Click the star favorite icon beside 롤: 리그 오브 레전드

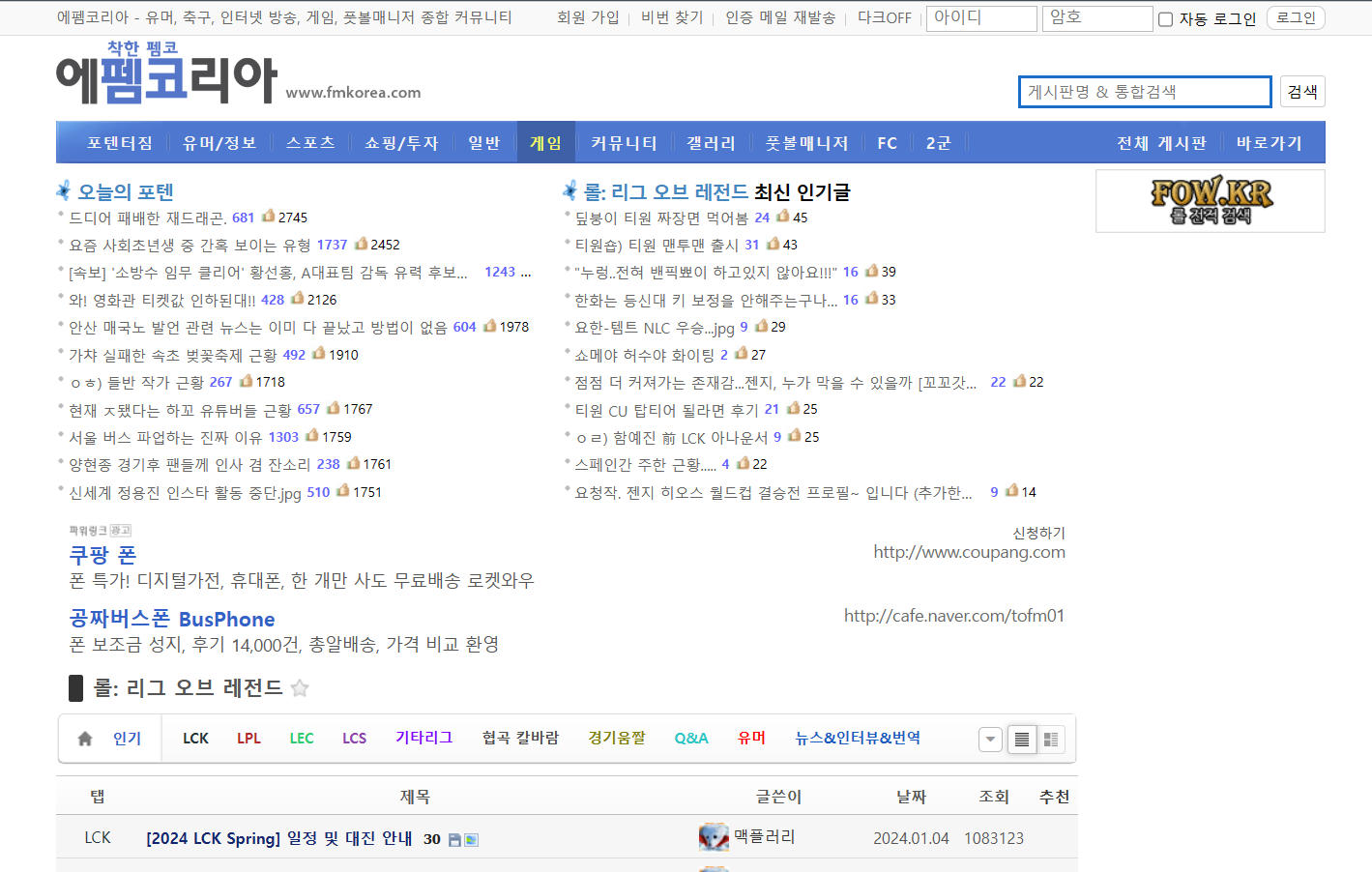[300, 688]
